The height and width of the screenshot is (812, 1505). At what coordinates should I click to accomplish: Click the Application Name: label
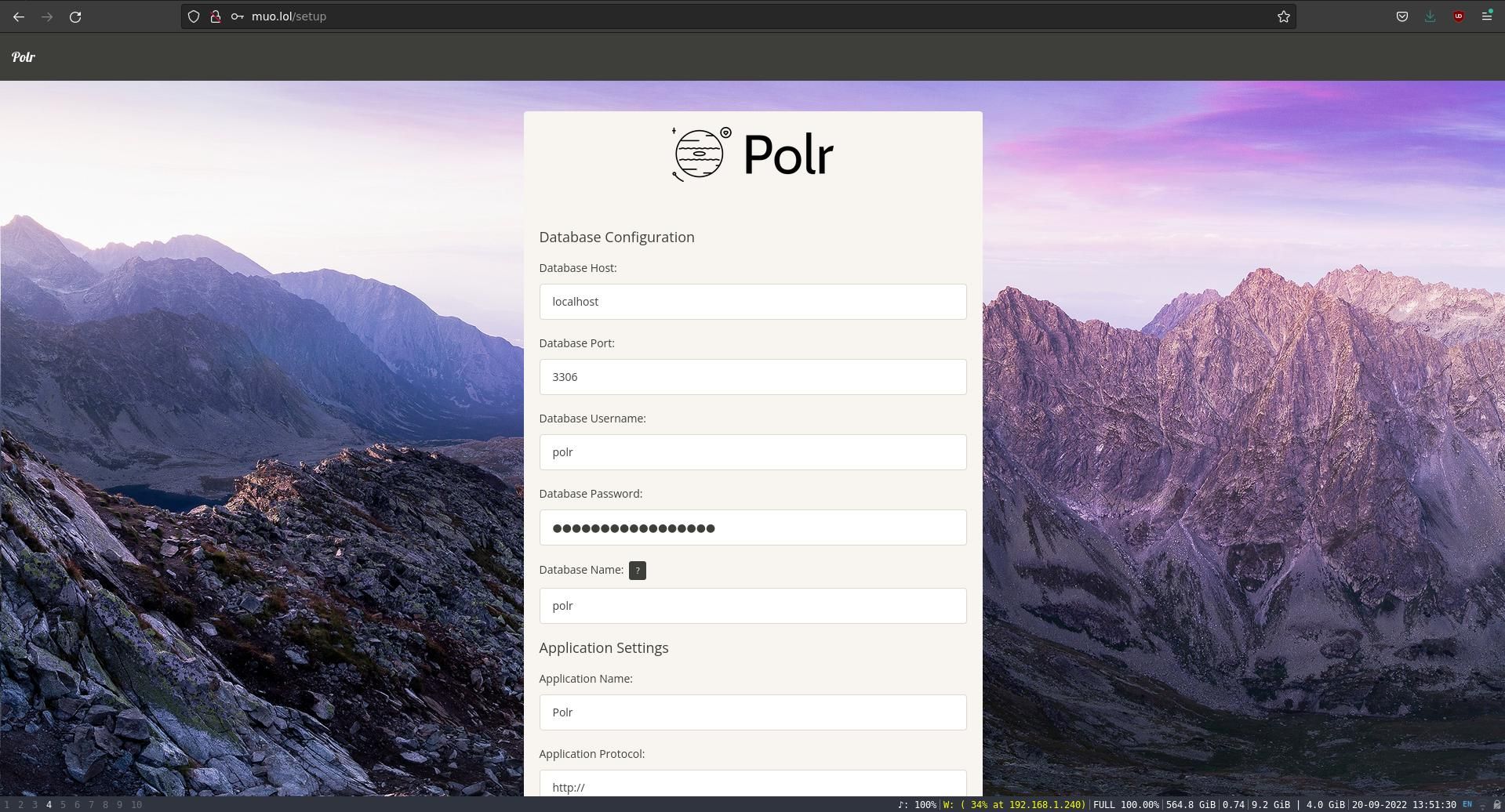coord(586,679)
